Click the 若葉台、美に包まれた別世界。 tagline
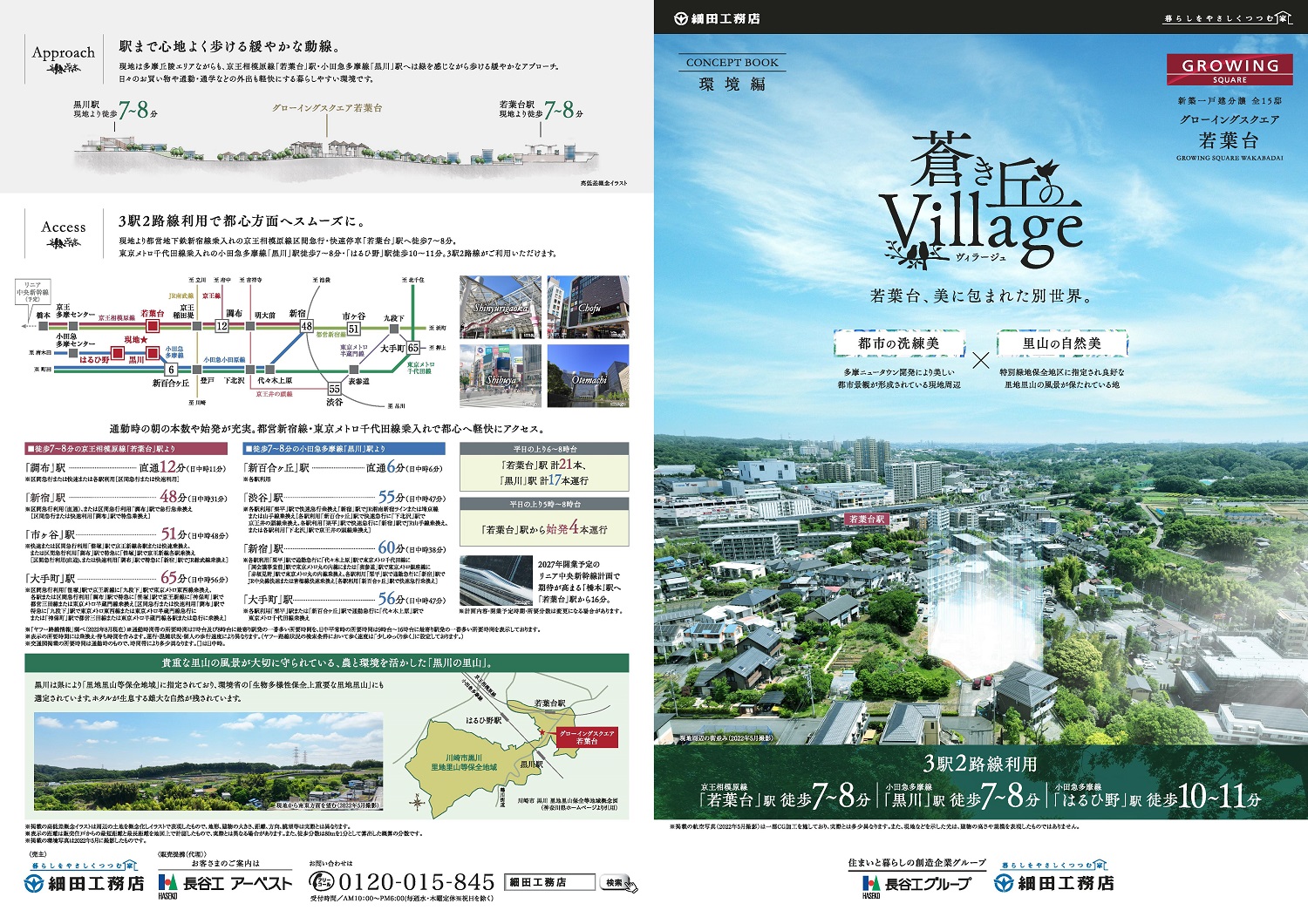 coord(981,296)
